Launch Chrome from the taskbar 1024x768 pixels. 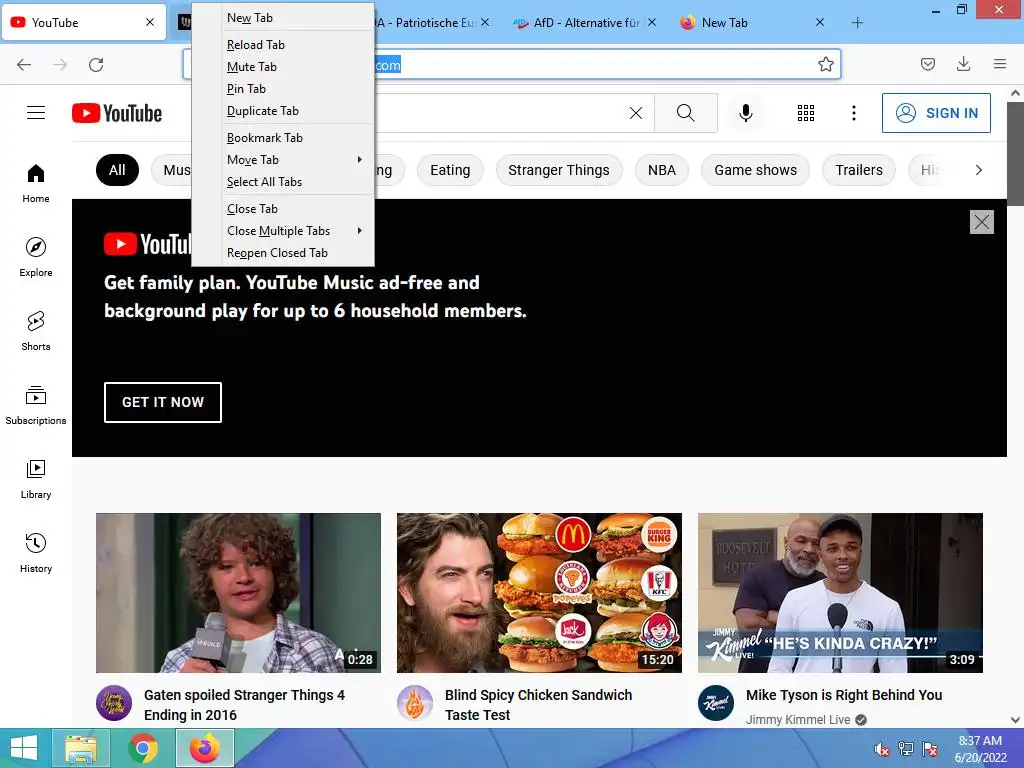[142, 748]
